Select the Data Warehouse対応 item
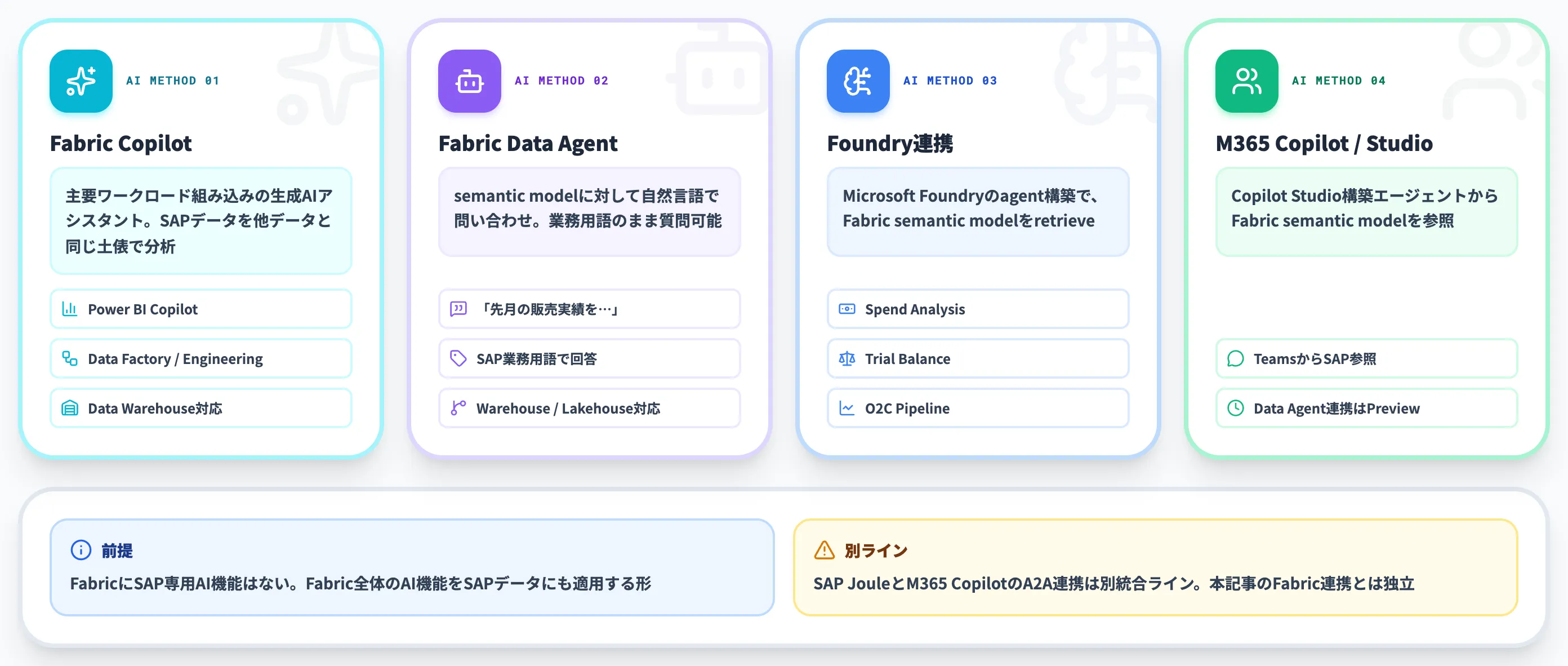This screenshot has width=1568, height=666. click(x=201, y=408)
